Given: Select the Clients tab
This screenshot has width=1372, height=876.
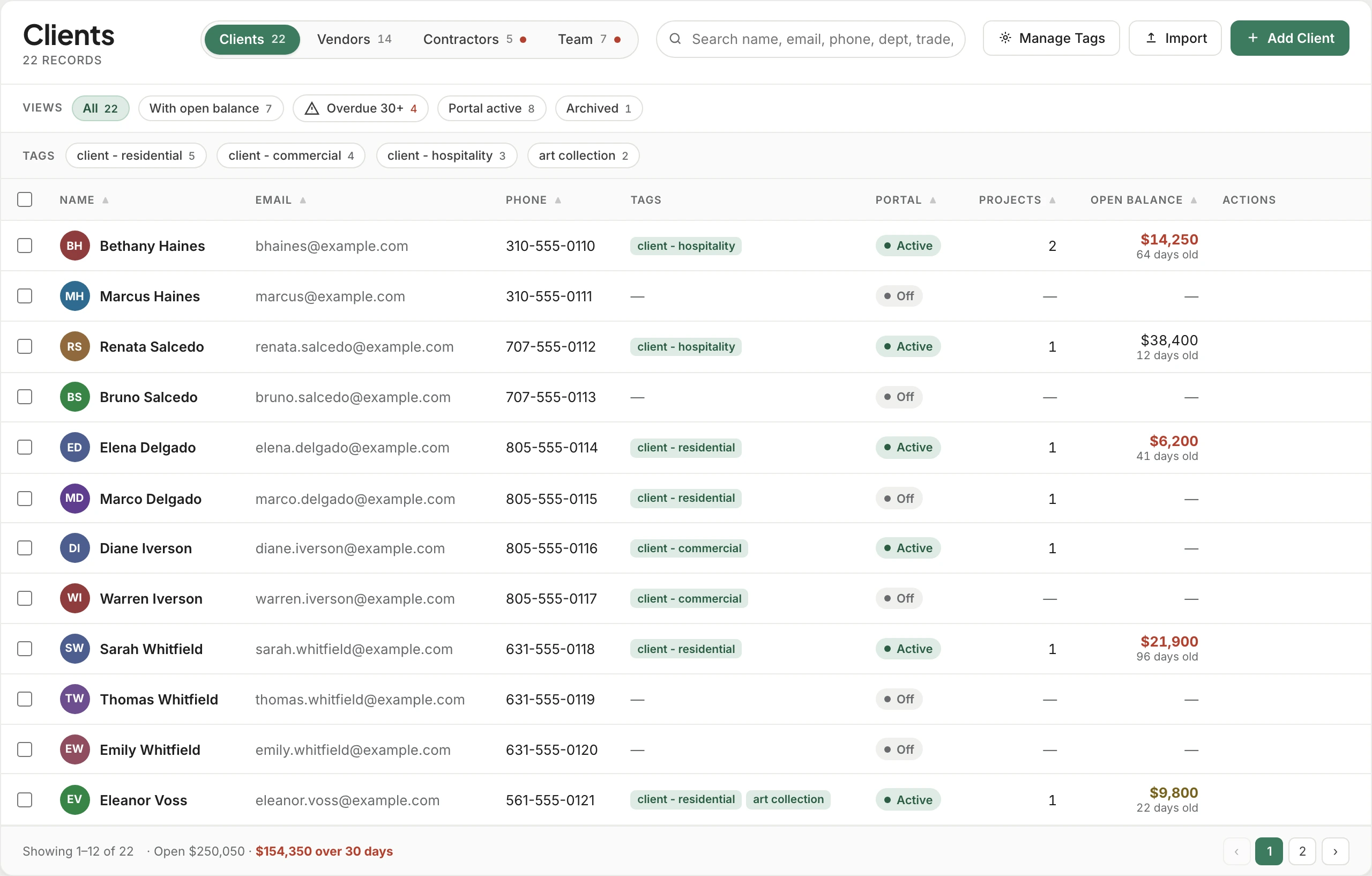Looking at the screenshot, I should click(x=252, y=39).
